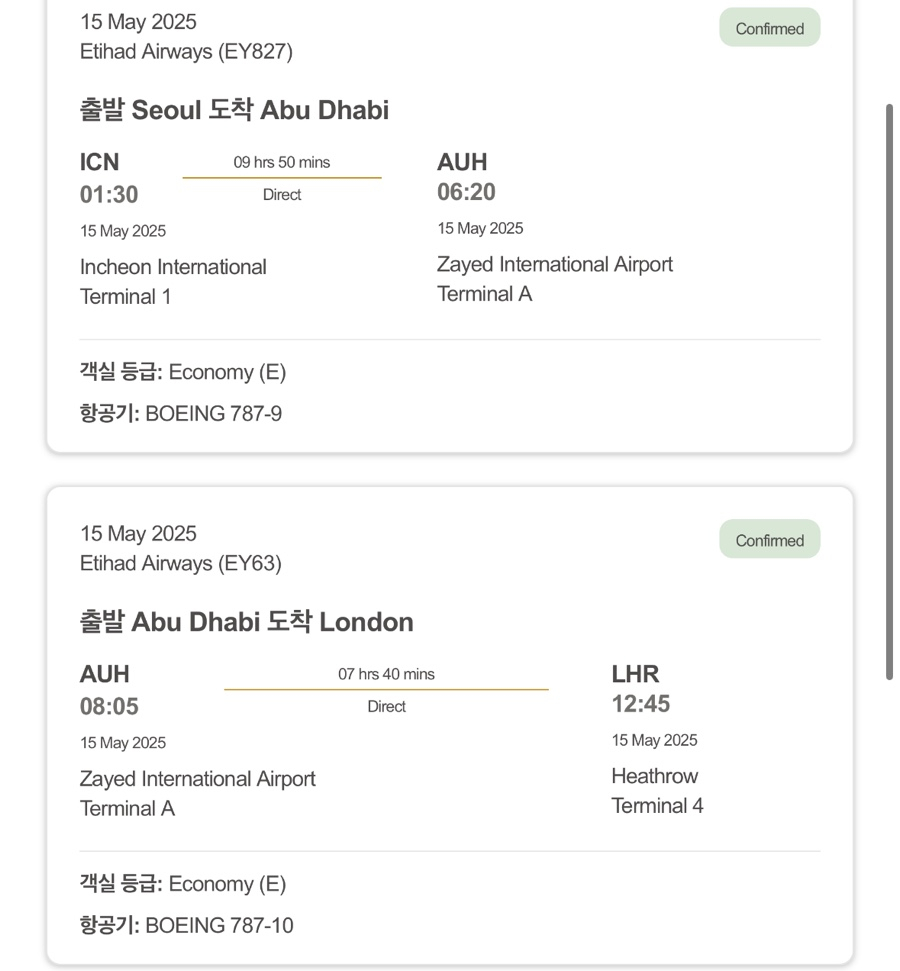Click the Confirmed badge on flight EY63
The image size is (900, 971).
tap(769, 539)
